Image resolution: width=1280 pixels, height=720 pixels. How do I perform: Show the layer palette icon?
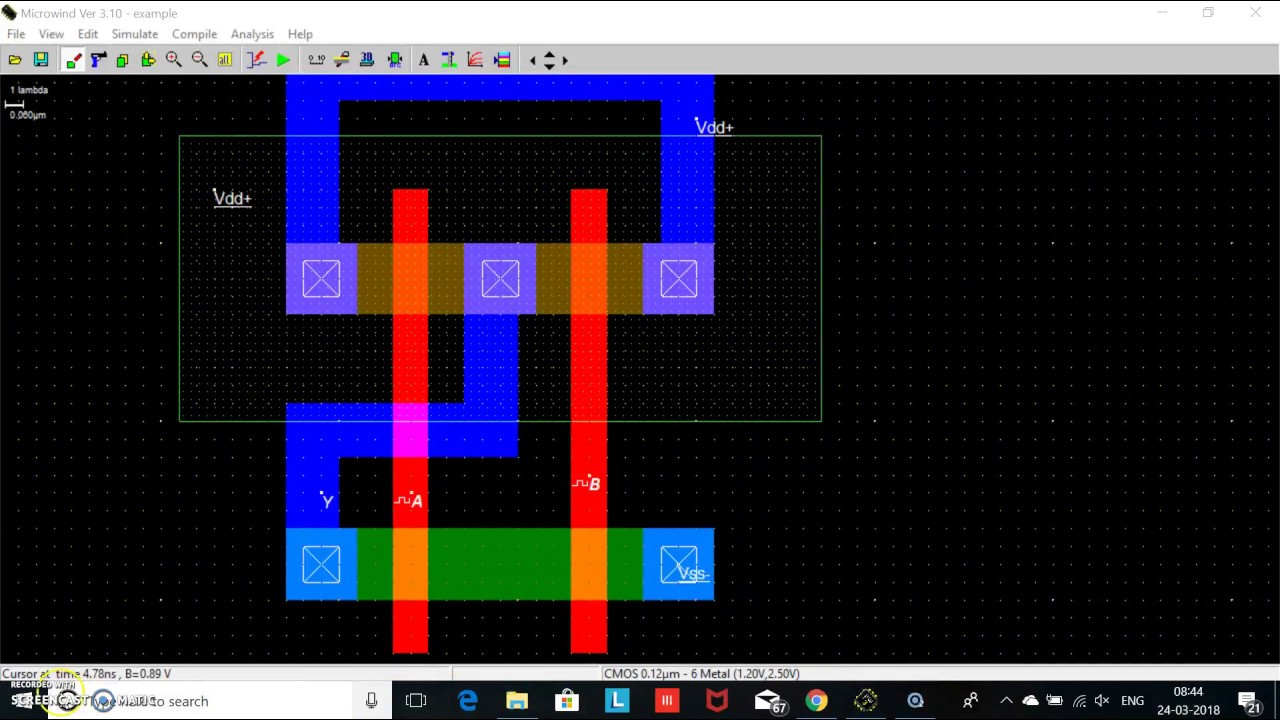(502, 60)
